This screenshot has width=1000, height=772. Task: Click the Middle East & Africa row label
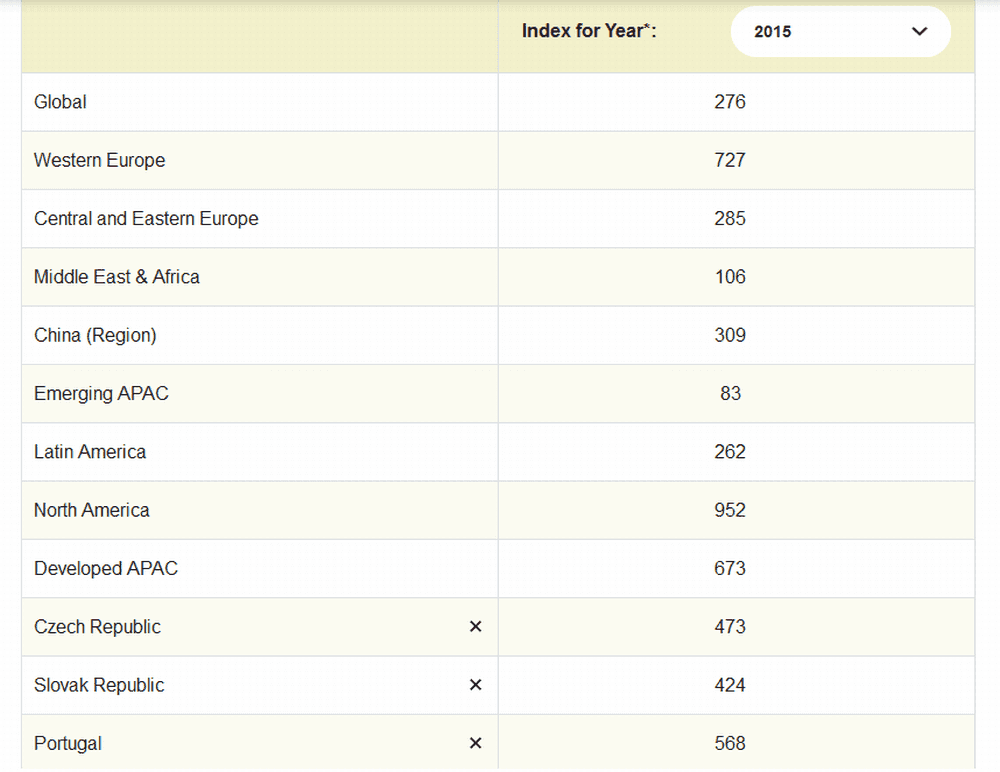click(x=117, y=277)
